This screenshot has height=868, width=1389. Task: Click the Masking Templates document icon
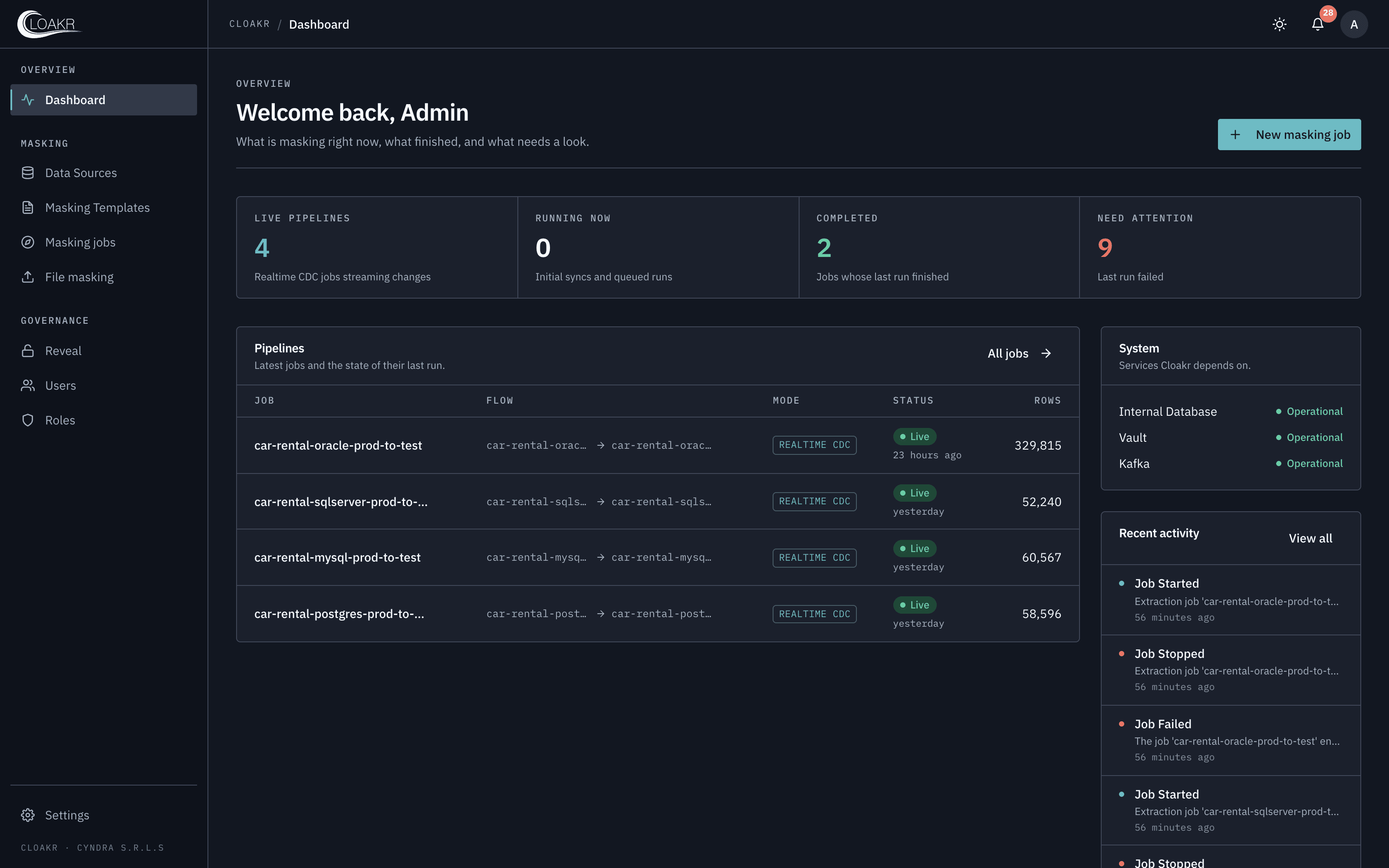pyautogui.click(x=27, y=207)
